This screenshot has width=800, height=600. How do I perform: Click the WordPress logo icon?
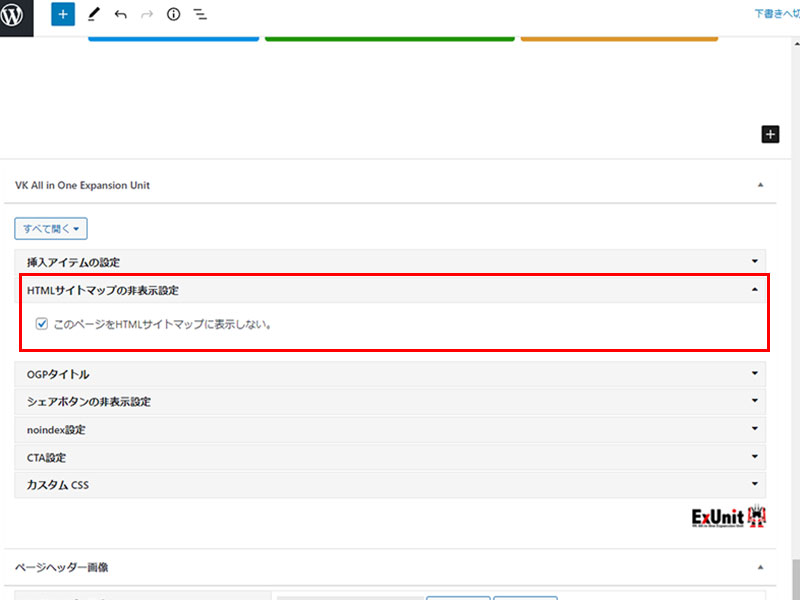pyautogui.click(x=17, y=17)
